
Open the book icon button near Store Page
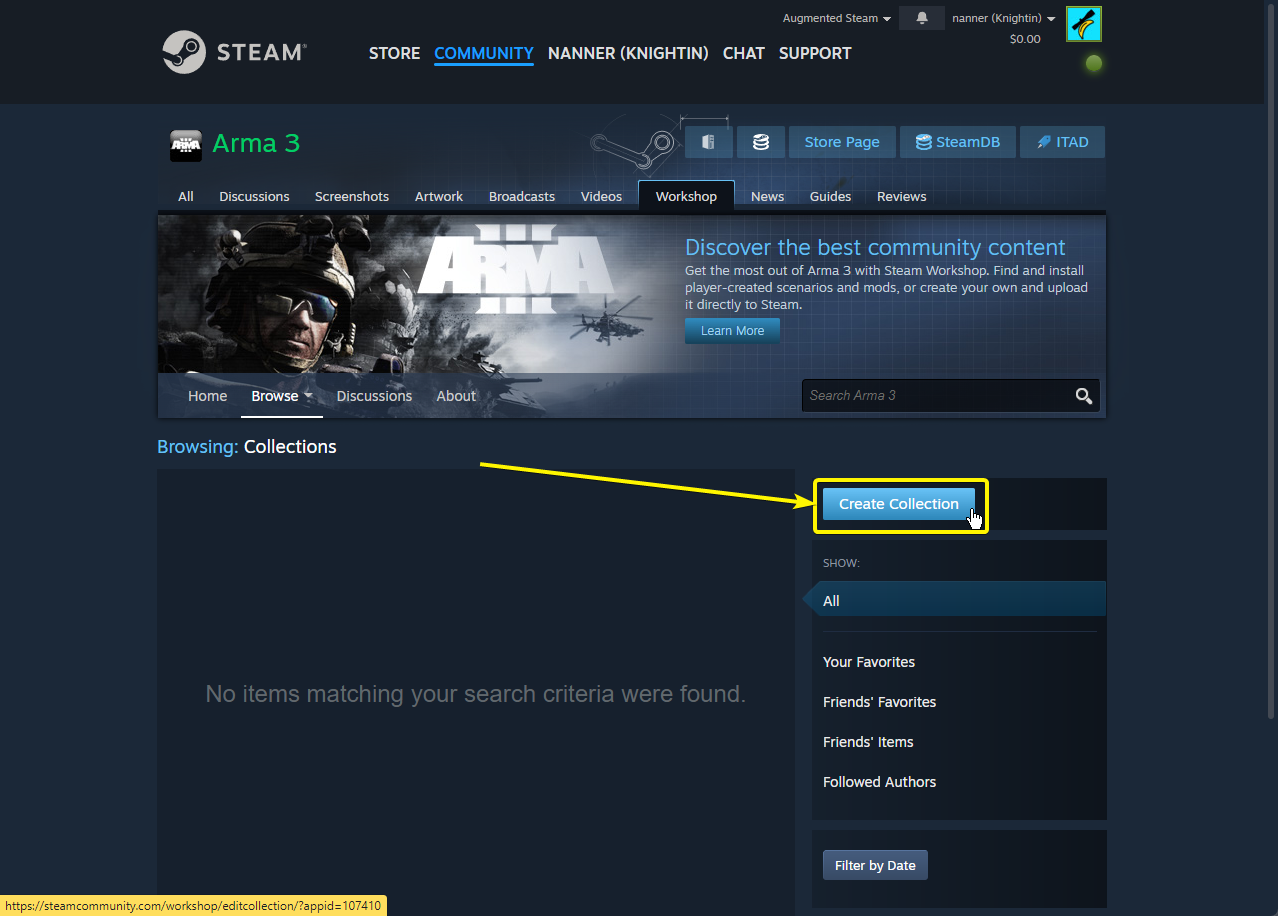pos(709,142)
